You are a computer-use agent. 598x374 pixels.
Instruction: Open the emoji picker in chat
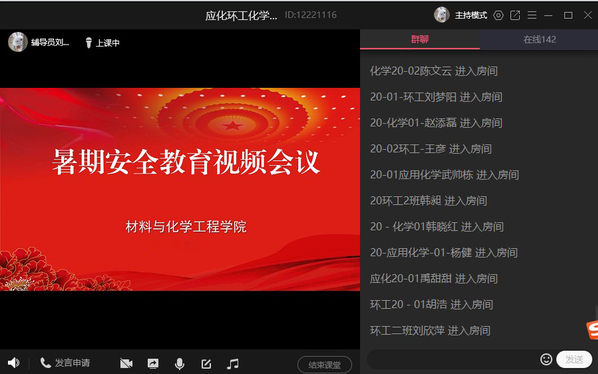546,359
